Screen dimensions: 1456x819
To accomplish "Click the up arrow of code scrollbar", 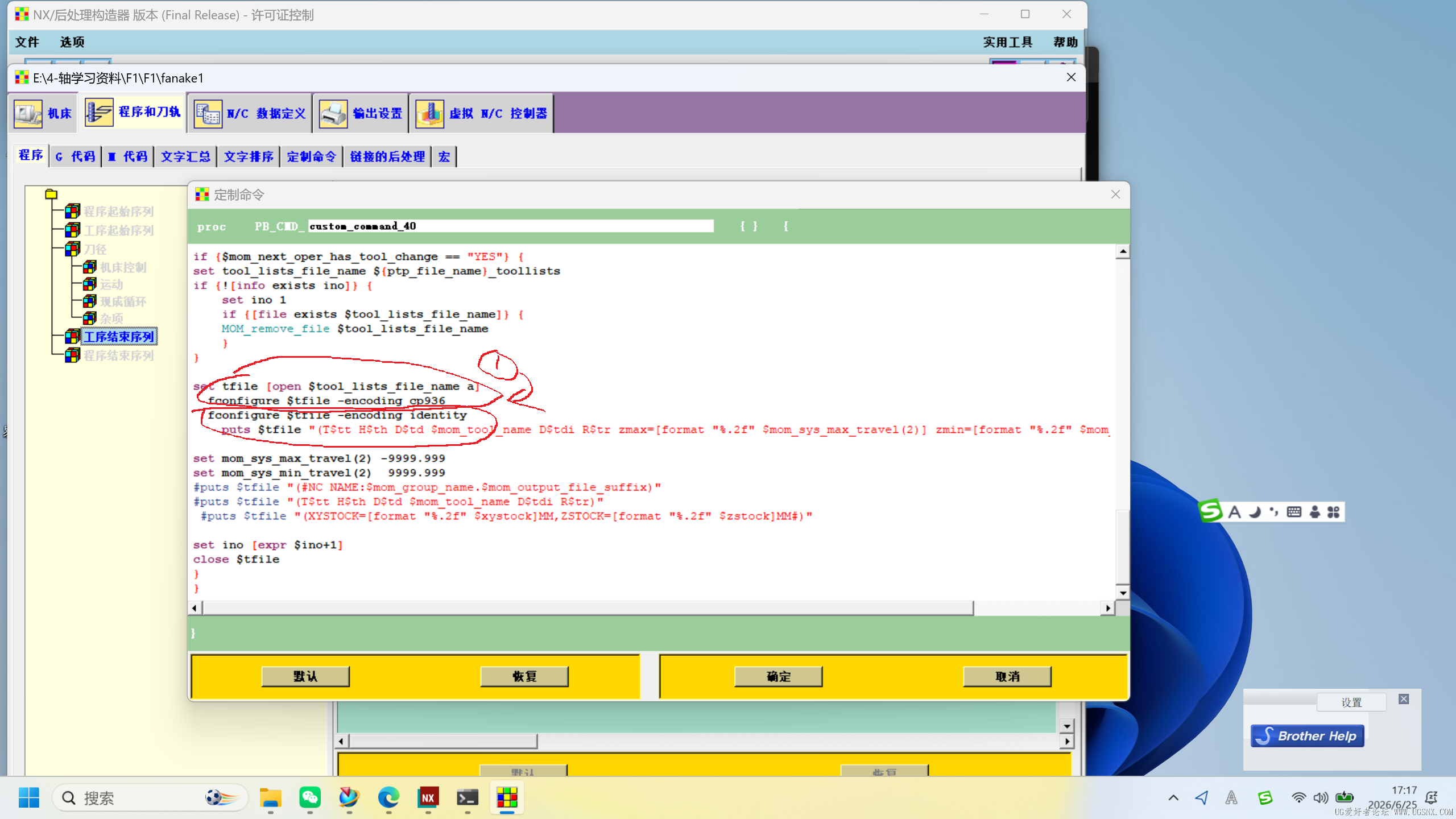I will click(1122, 251).
